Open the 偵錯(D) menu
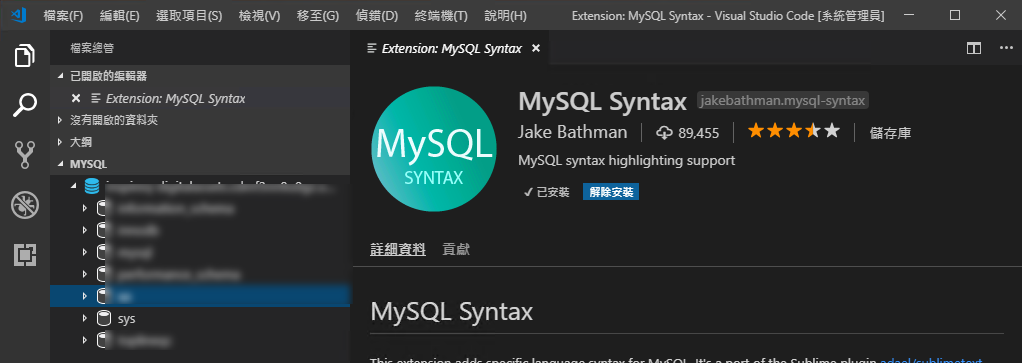This screenshot has height=363, width=1022. click(x=377, y=15)
